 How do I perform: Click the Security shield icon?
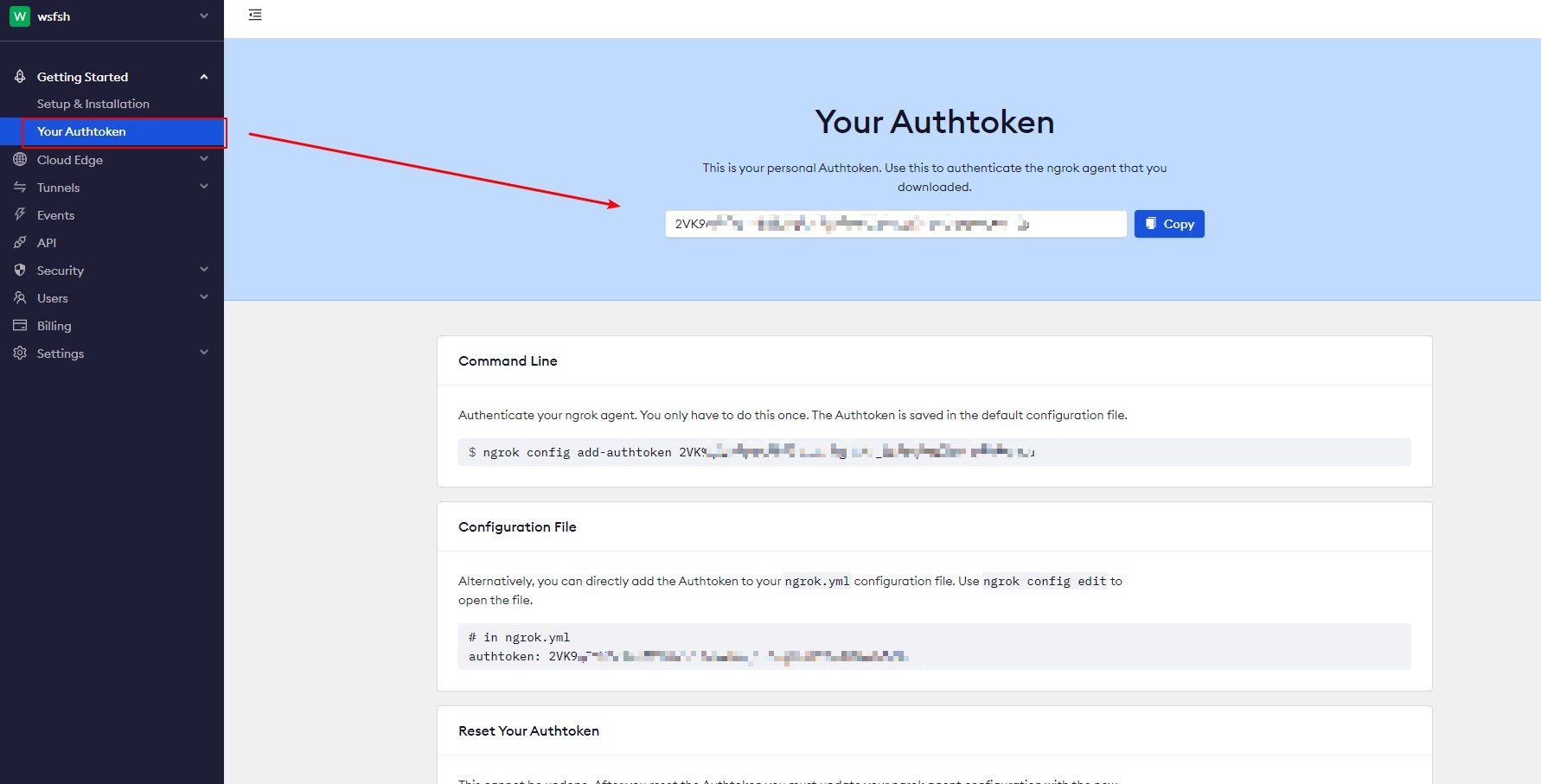20,271
